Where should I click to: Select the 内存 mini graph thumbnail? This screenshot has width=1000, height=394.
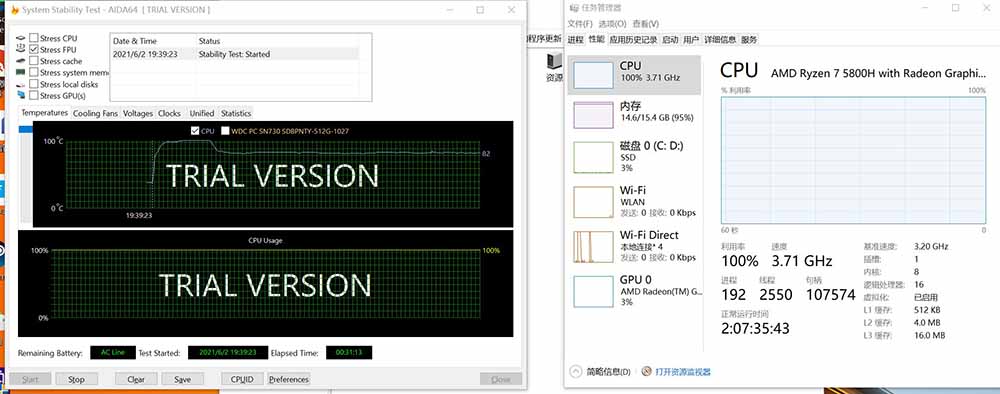point(593,115)
